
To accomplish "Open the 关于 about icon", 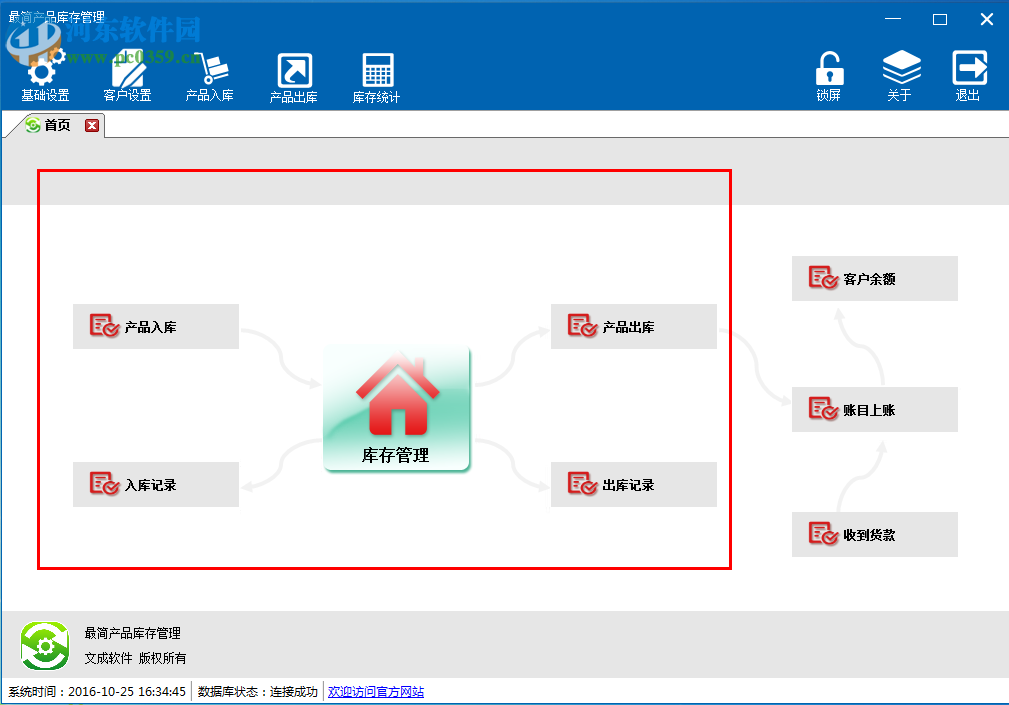I will (x=900, y=77).
